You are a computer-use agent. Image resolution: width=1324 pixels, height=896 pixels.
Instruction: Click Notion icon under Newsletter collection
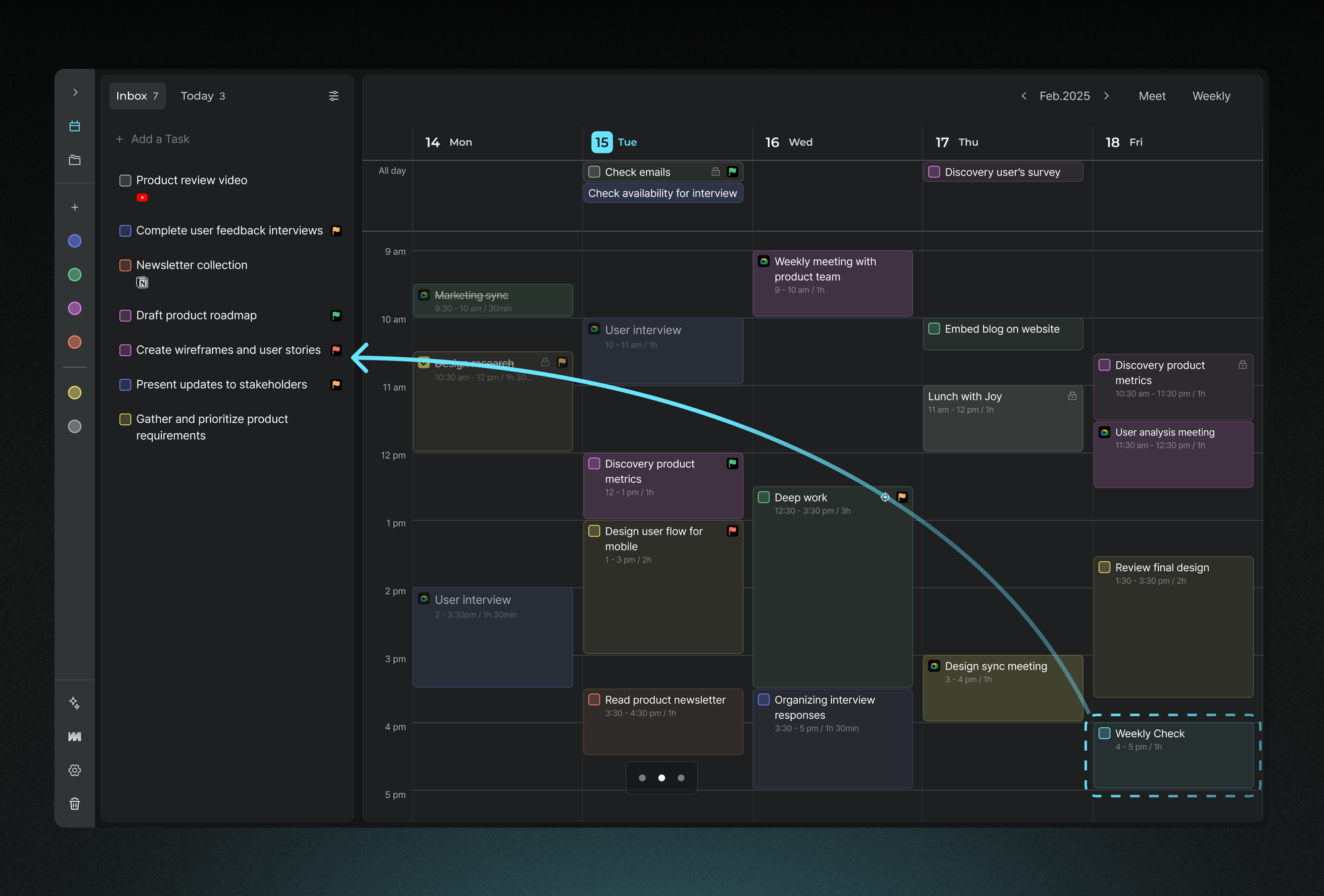pyautogui.click(x=142, y=283)
